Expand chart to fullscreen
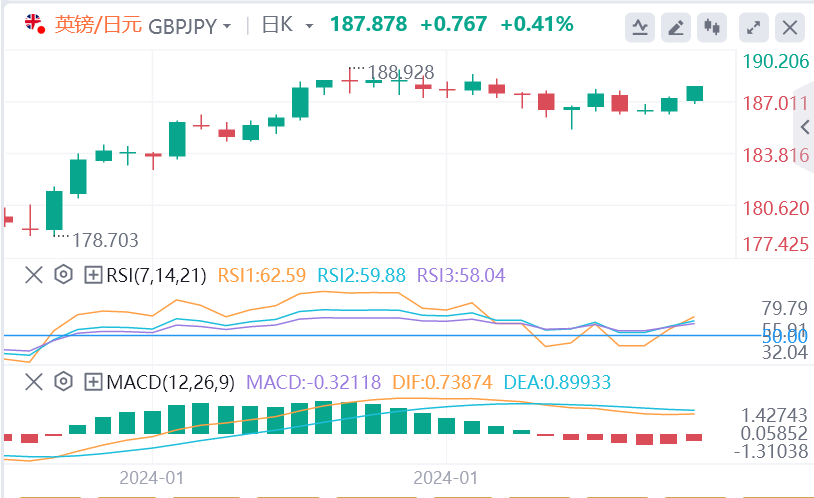 click(x=755, y=27)
